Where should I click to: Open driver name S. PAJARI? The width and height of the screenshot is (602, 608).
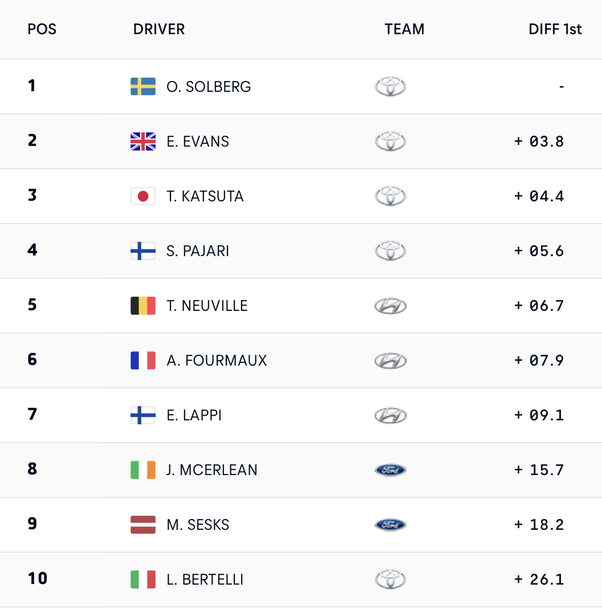tap(198, 251)
